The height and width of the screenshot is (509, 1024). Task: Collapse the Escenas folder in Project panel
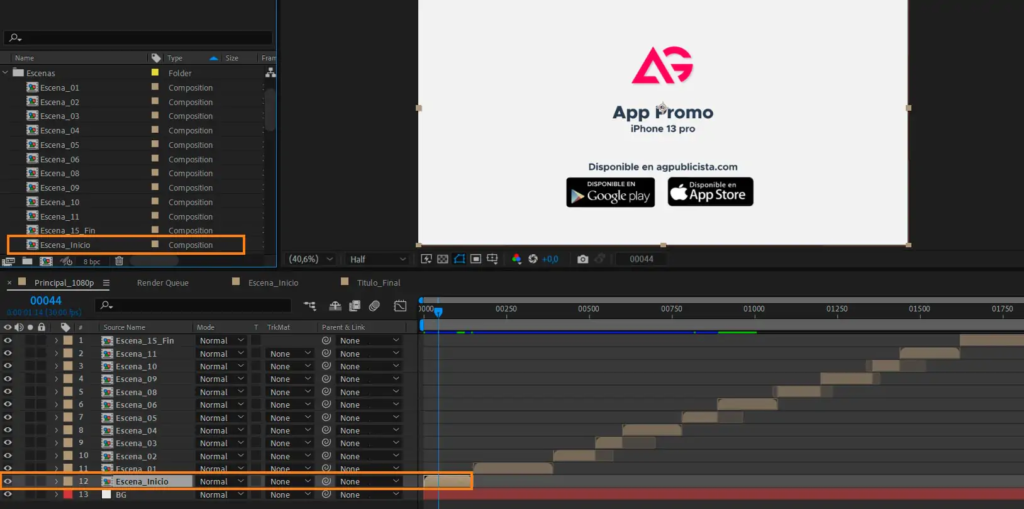pos(6,73)
